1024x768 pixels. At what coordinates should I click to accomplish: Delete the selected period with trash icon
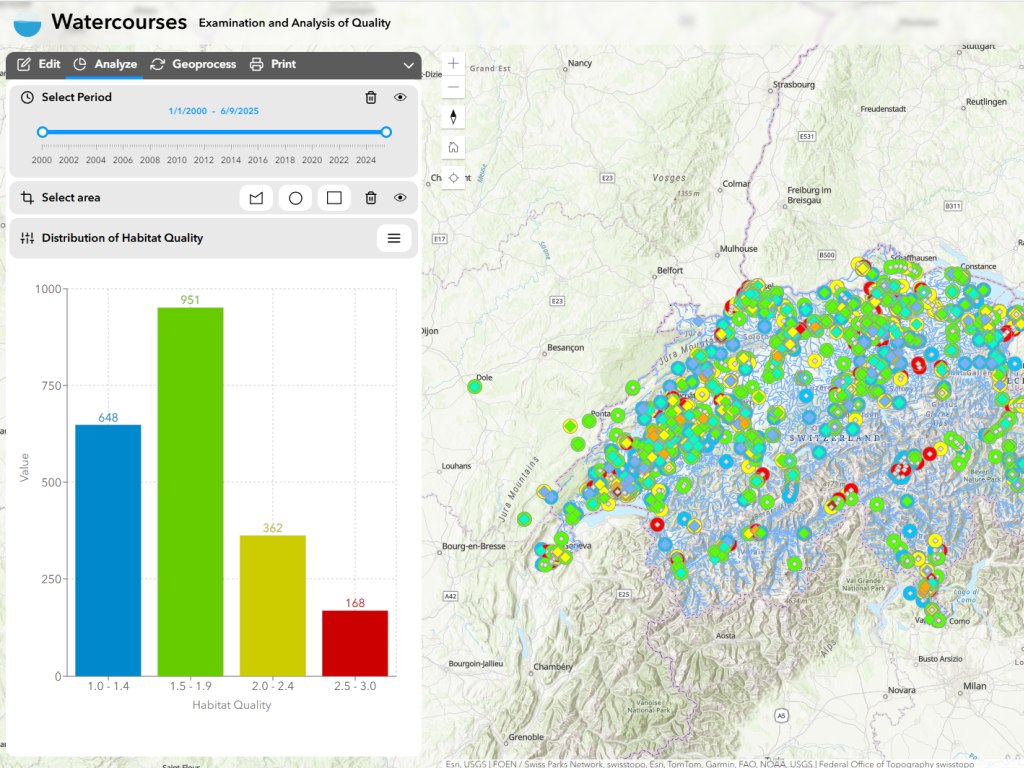click(371, 97)
